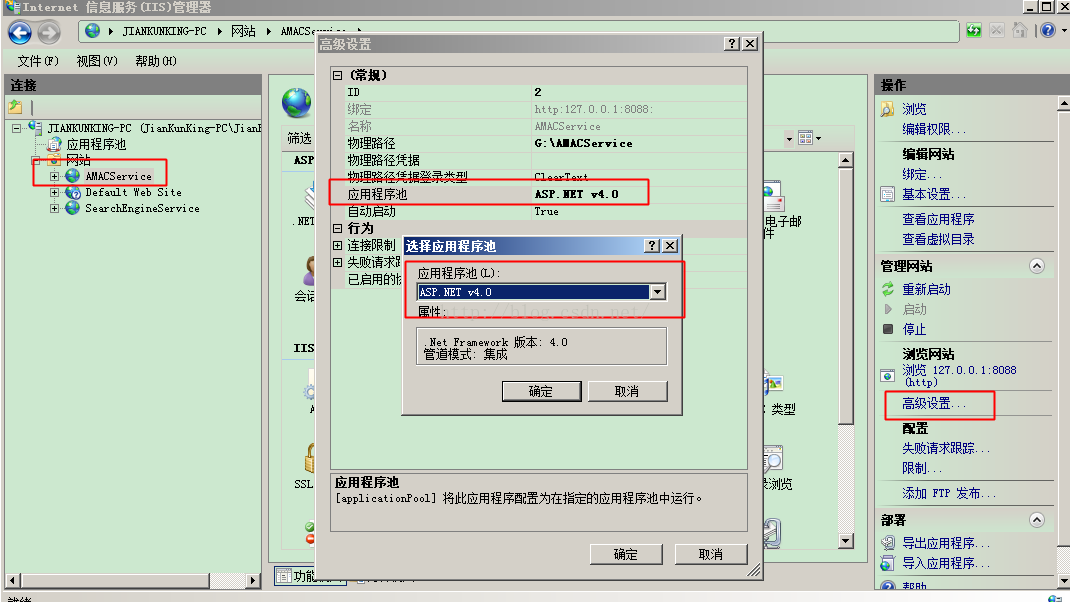
Task: Click 取消 in 选择应用程序池 dialog
Action: click(x=627, y=391)
